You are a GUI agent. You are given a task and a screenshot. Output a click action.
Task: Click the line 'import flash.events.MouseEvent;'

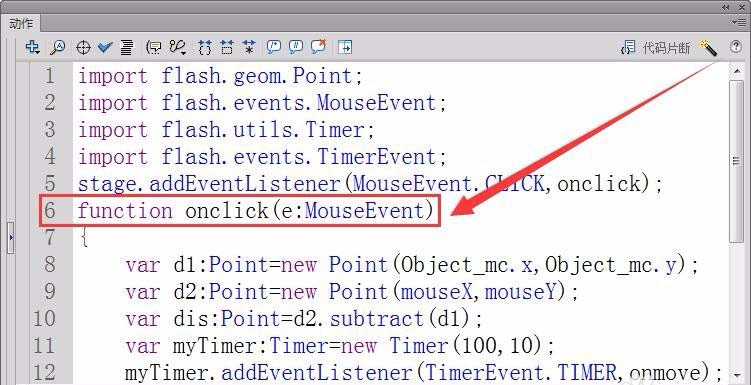[262, 103]
